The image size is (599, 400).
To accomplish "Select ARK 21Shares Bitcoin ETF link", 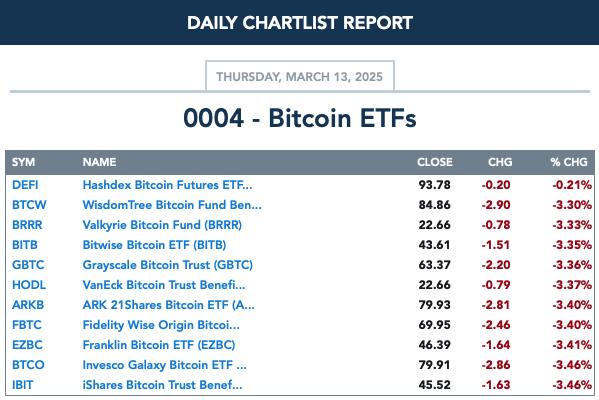I will pos(168,305).
